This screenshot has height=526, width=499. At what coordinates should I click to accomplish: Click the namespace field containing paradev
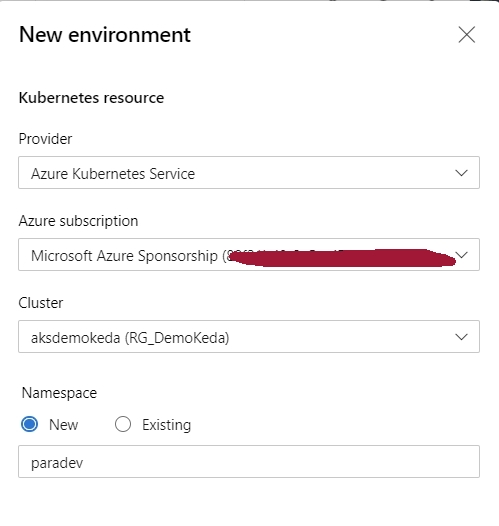pos(249,462)
